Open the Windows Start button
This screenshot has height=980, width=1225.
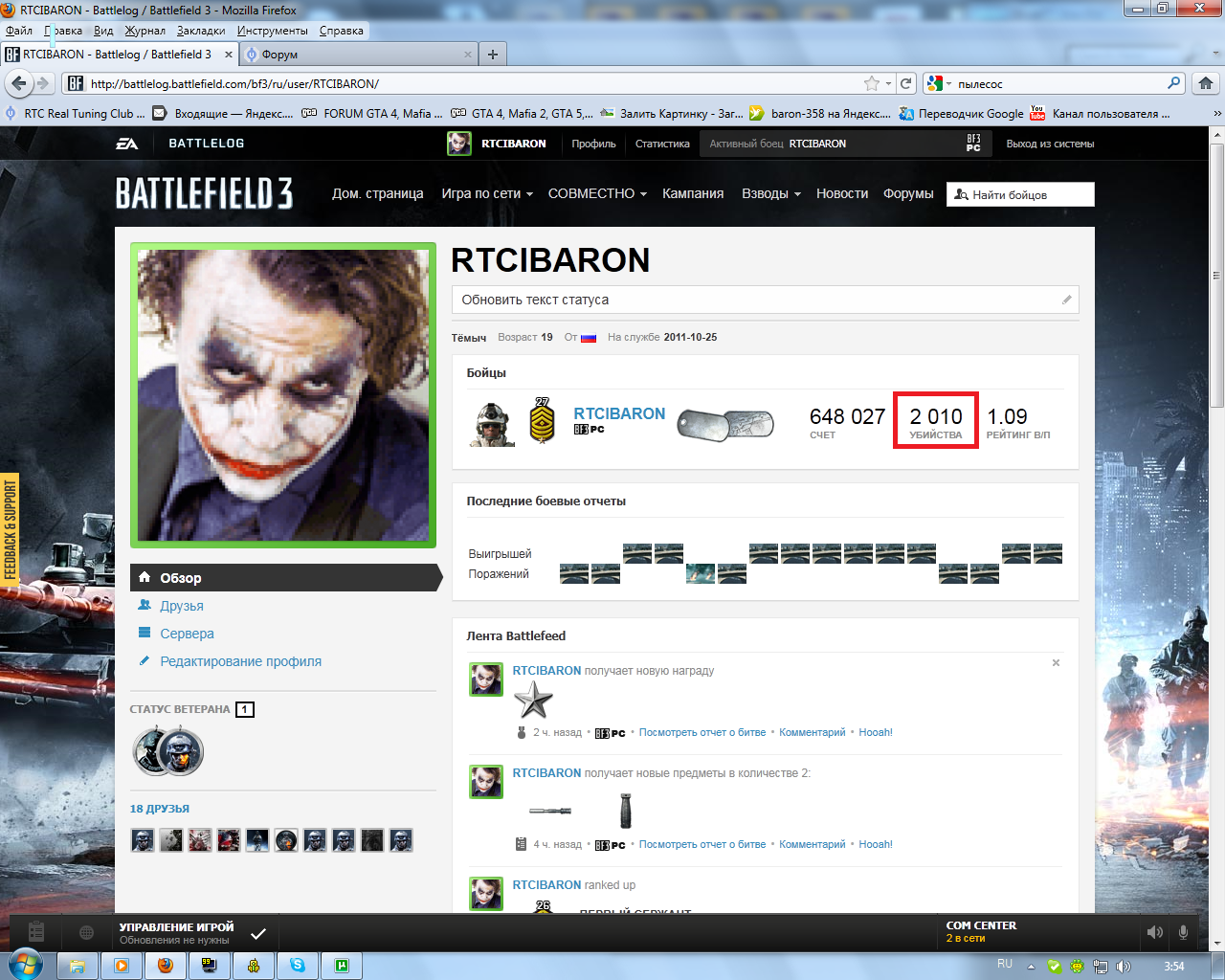(24, 965)
